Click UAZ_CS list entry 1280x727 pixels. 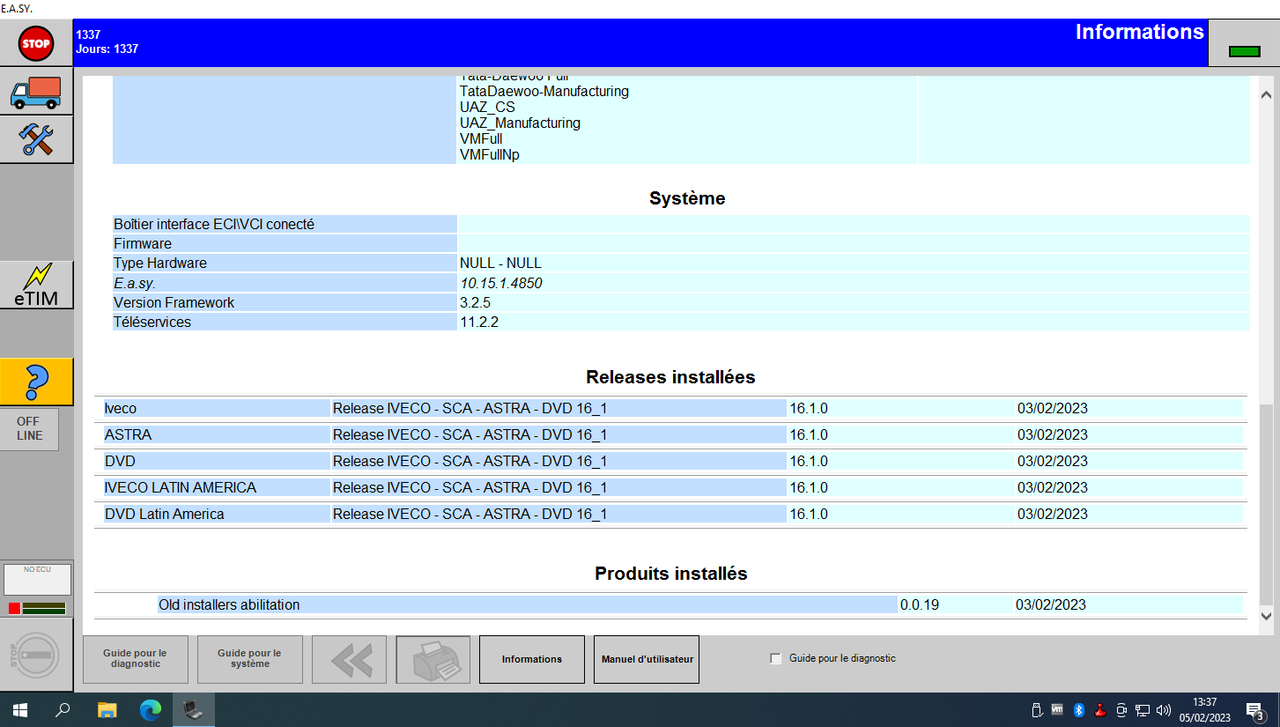pos(487,107)
